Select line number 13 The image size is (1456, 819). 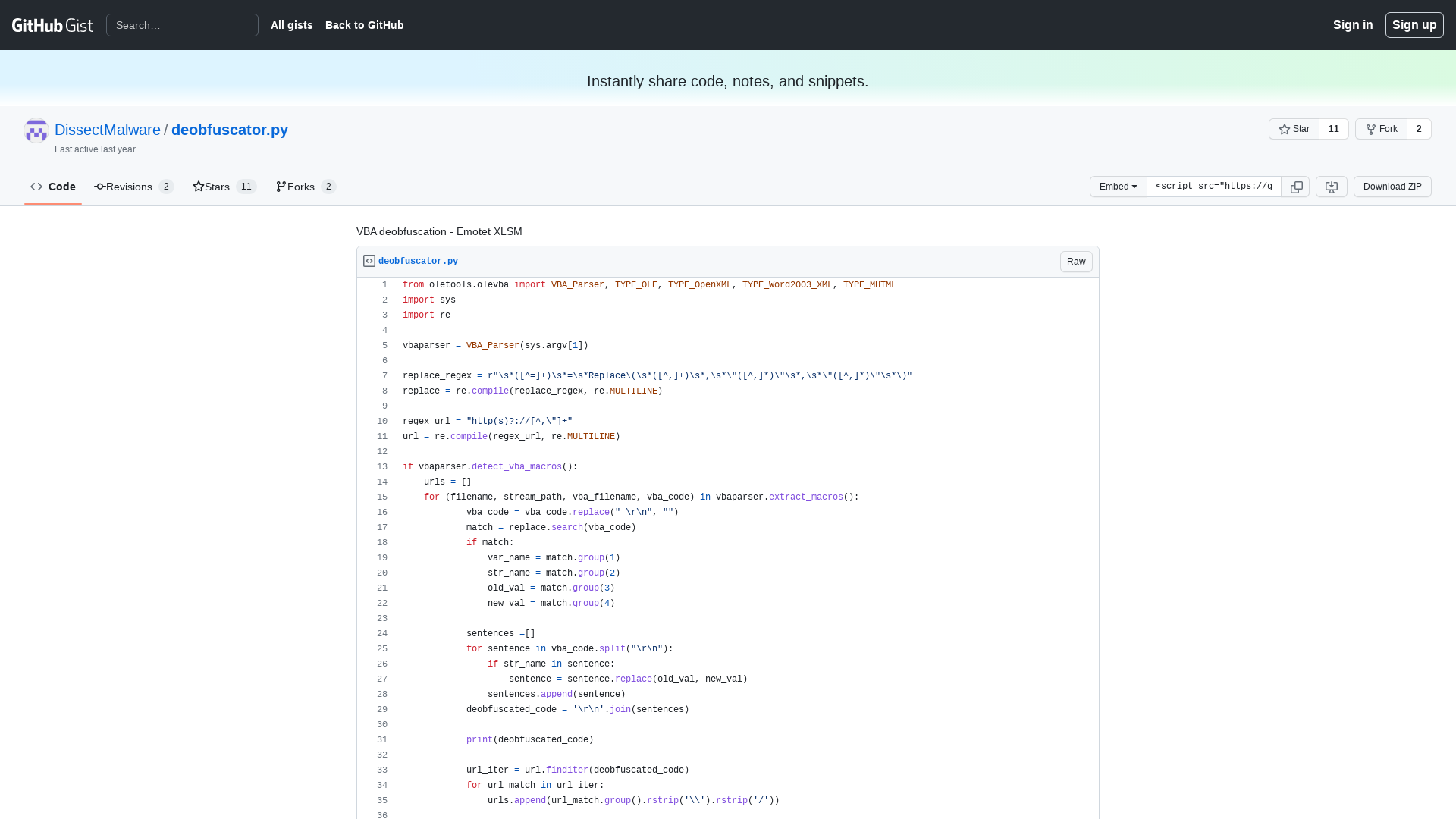[376, 467]
